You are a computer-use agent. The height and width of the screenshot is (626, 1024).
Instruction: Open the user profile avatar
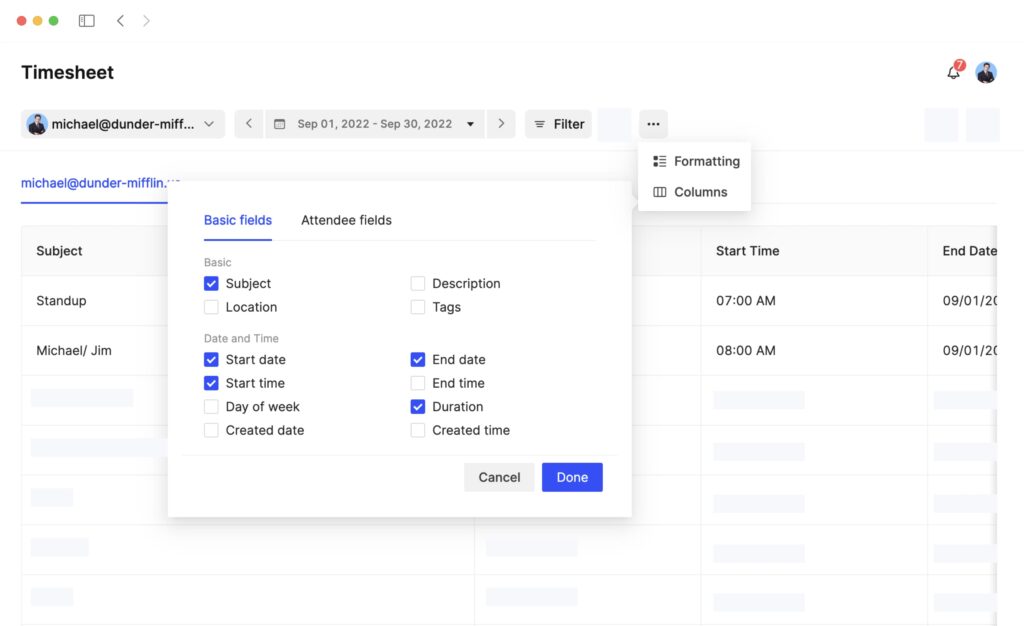[x=986, y=72]
